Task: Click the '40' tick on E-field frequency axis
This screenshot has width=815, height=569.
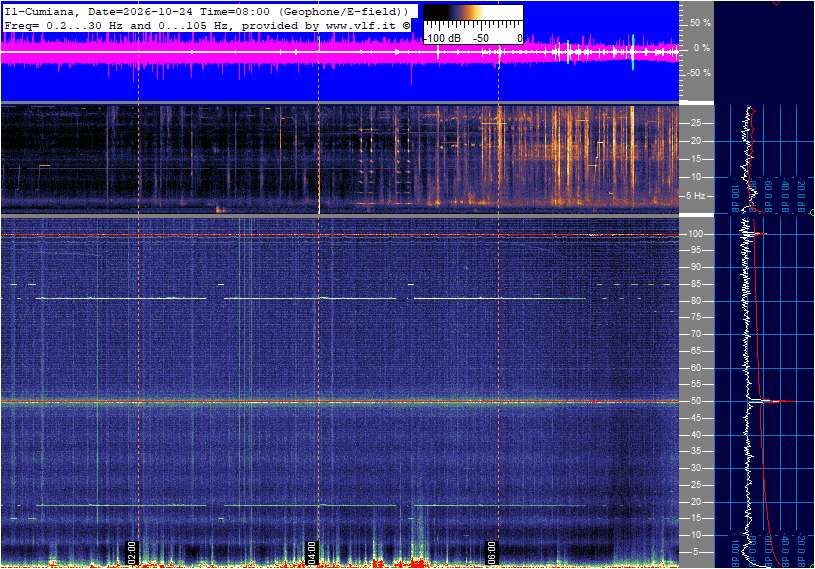Action: point(695,435)
